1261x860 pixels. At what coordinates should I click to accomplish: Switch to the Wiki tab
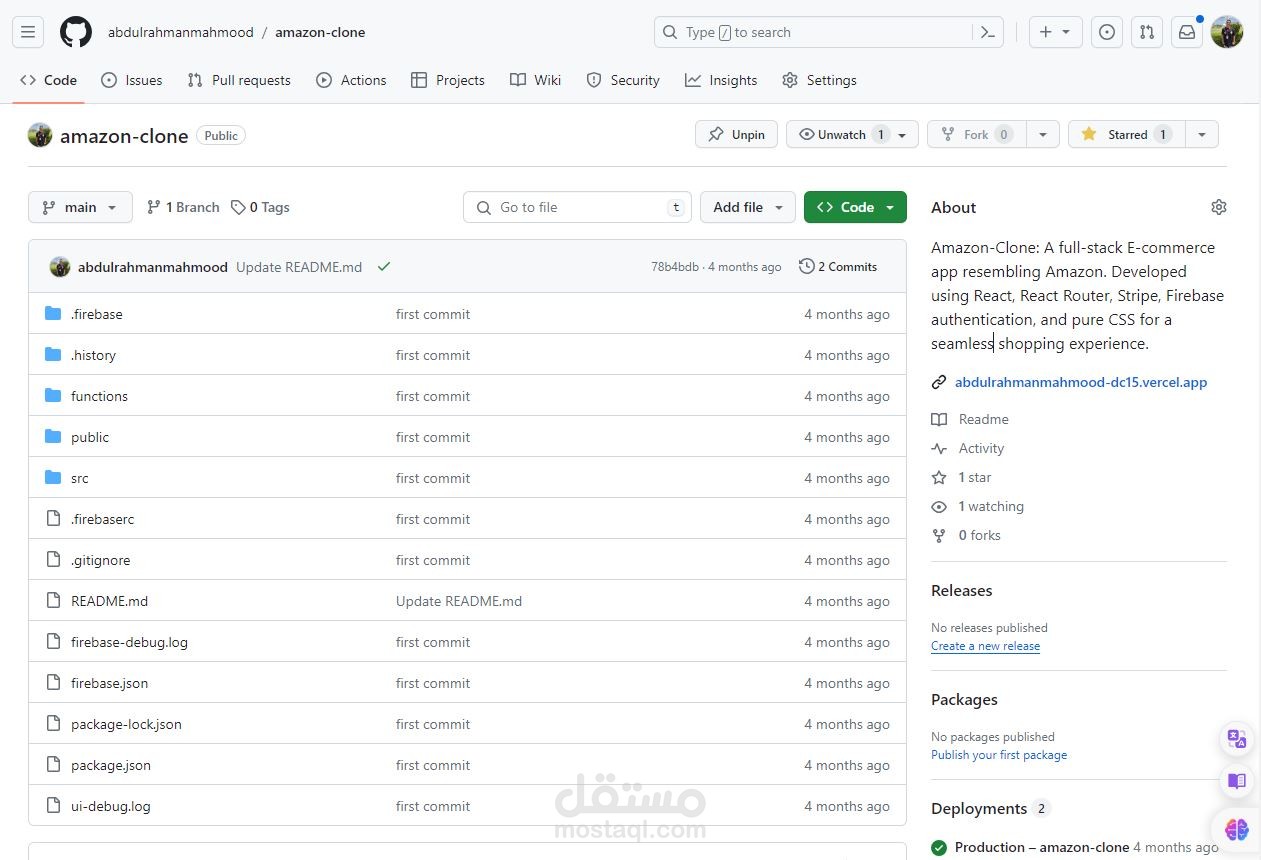[536, 80]
